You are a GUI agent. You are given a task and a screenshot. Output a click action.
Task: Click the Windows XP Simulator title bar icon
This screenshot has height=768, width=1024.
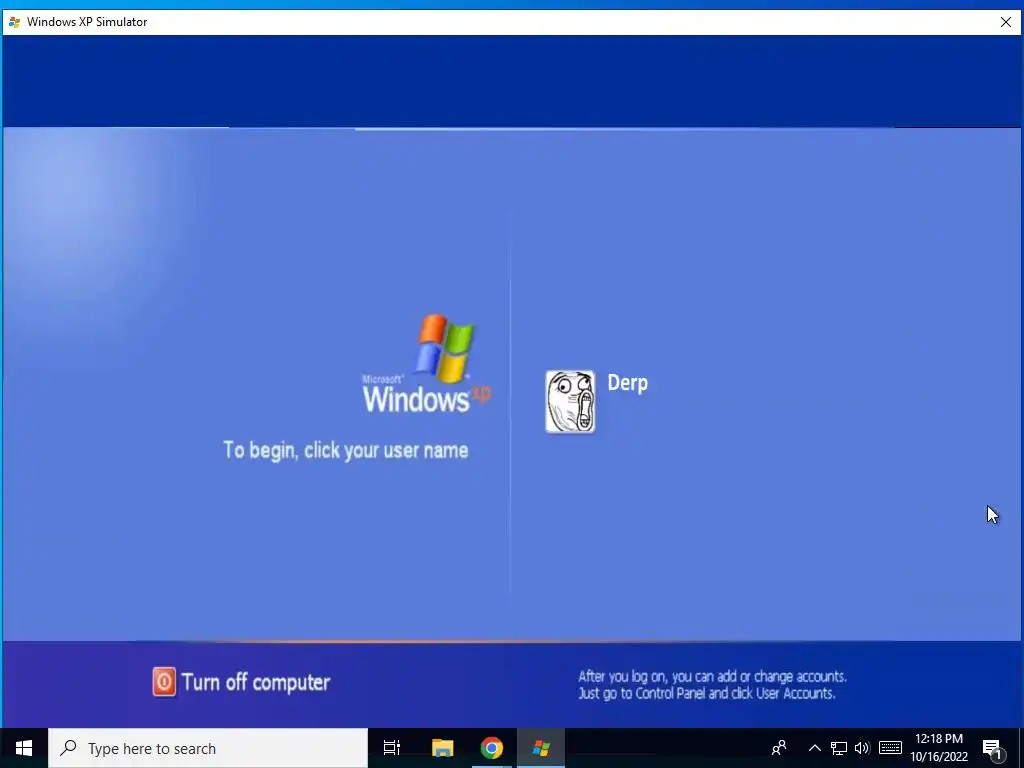14,22
